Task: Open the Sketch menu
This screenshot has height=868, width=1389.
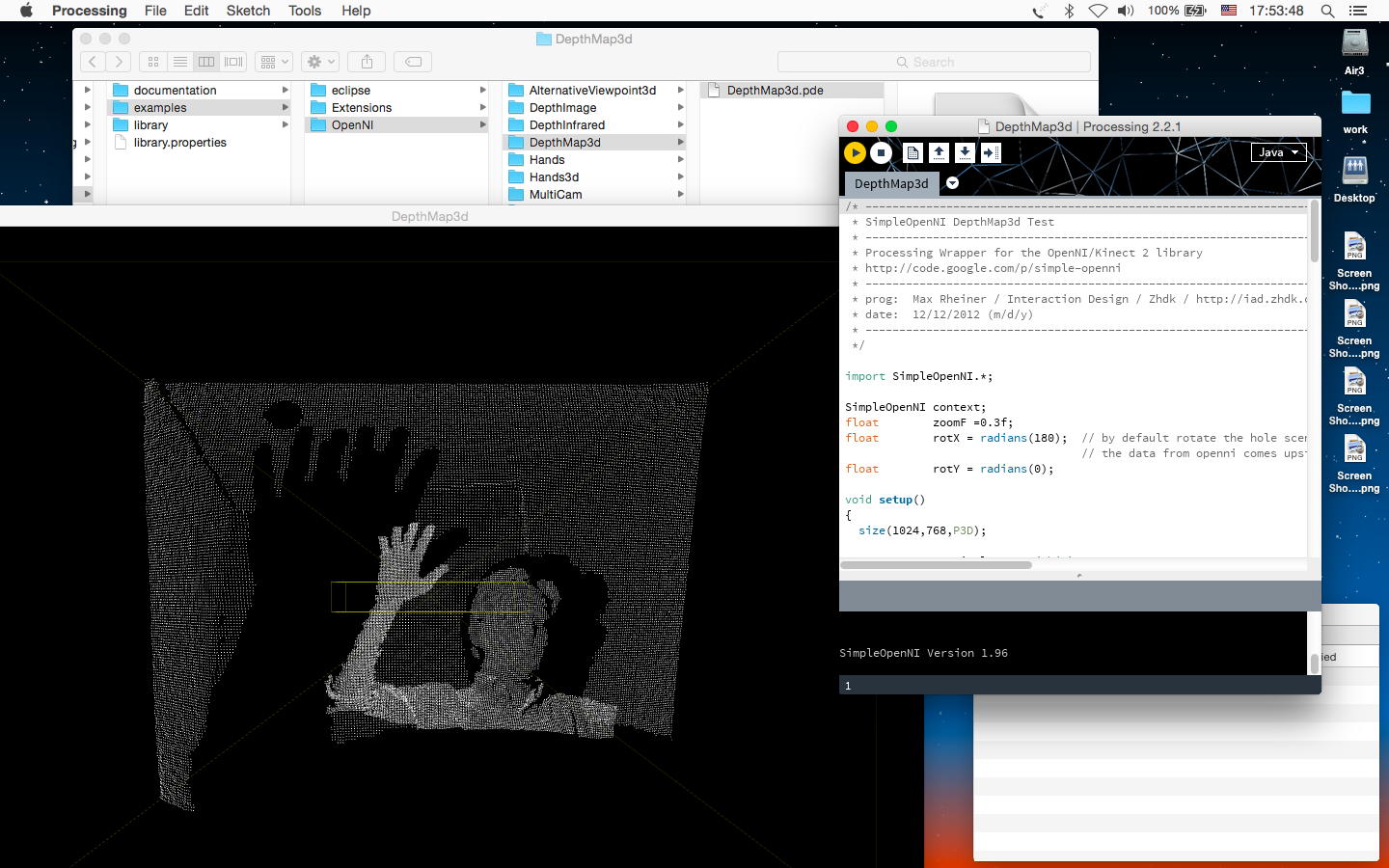Action: pos(248,11)
